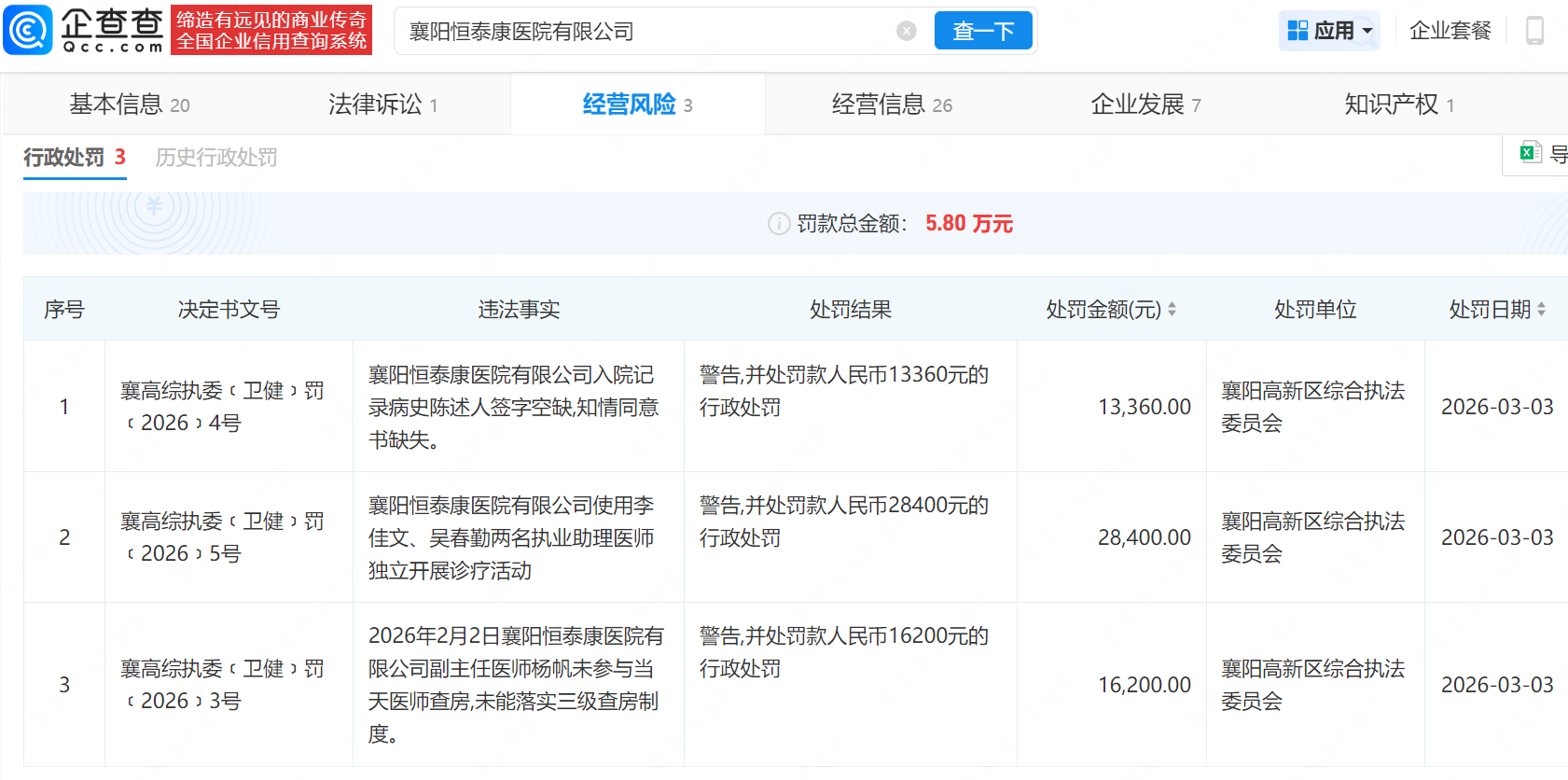Click the 查一下 search button
Viewport: 1568px width, 780px height.
983,31
